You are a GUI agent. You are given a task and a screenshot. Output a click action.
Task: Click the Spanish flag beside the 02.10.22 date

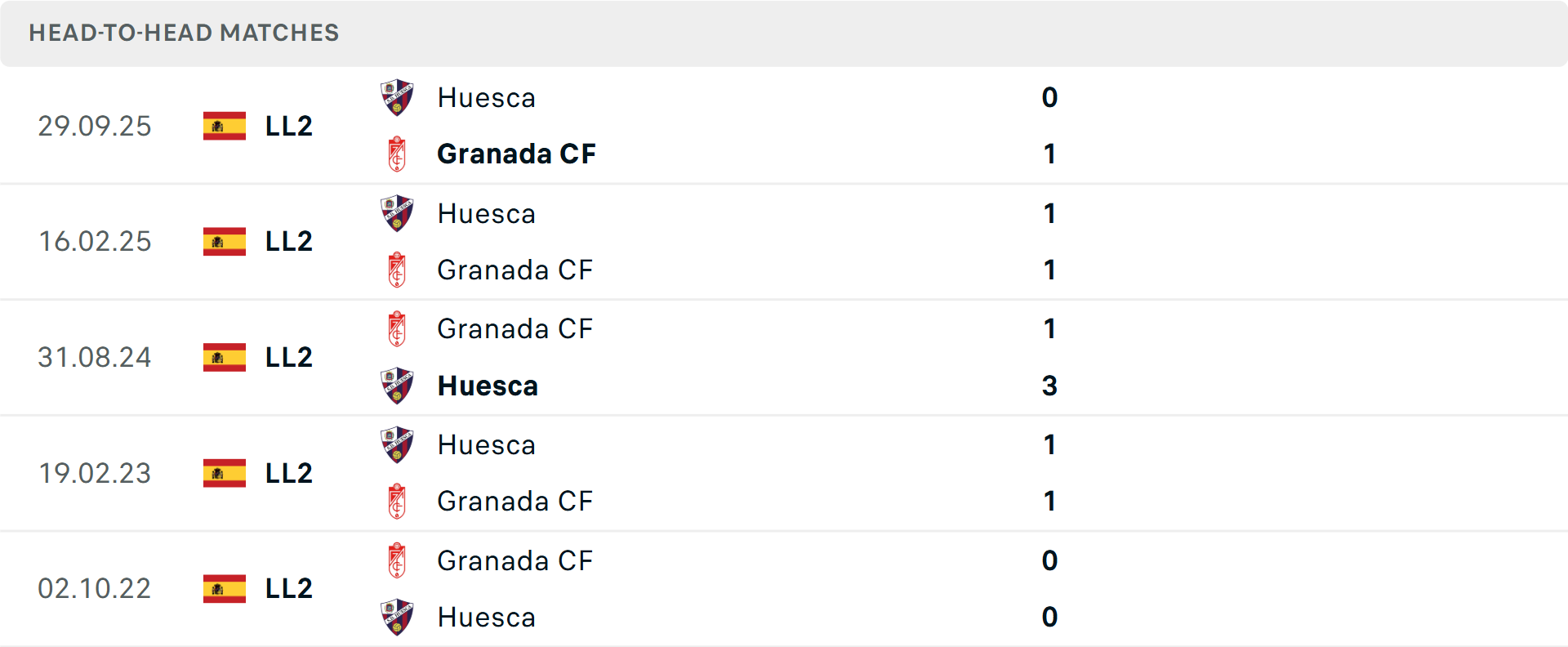pyautogui.click(x=224, y=588)
